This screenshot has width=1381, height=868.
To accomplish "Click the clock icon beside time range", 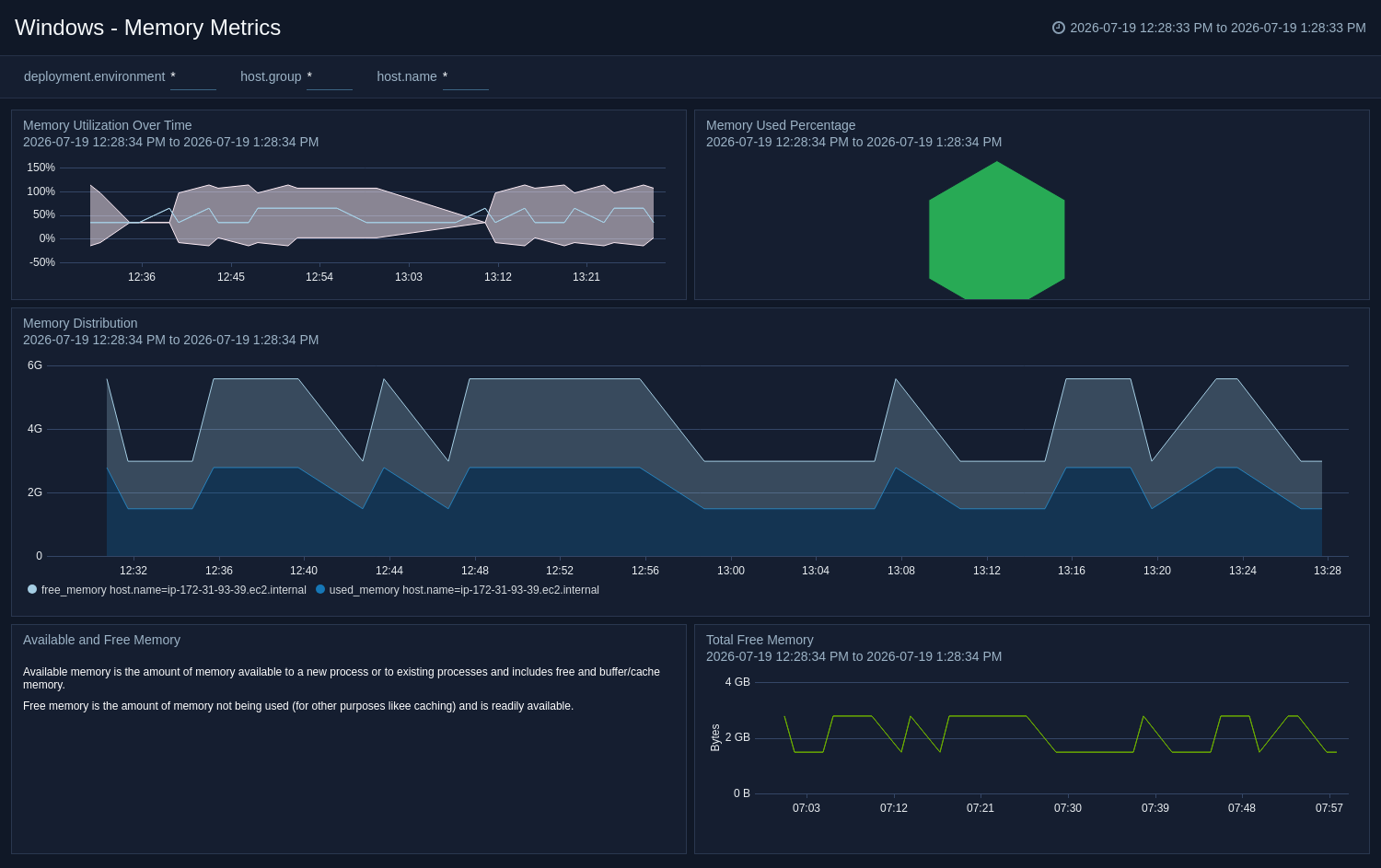I will pyautogui.click(x=1059, y=28).
